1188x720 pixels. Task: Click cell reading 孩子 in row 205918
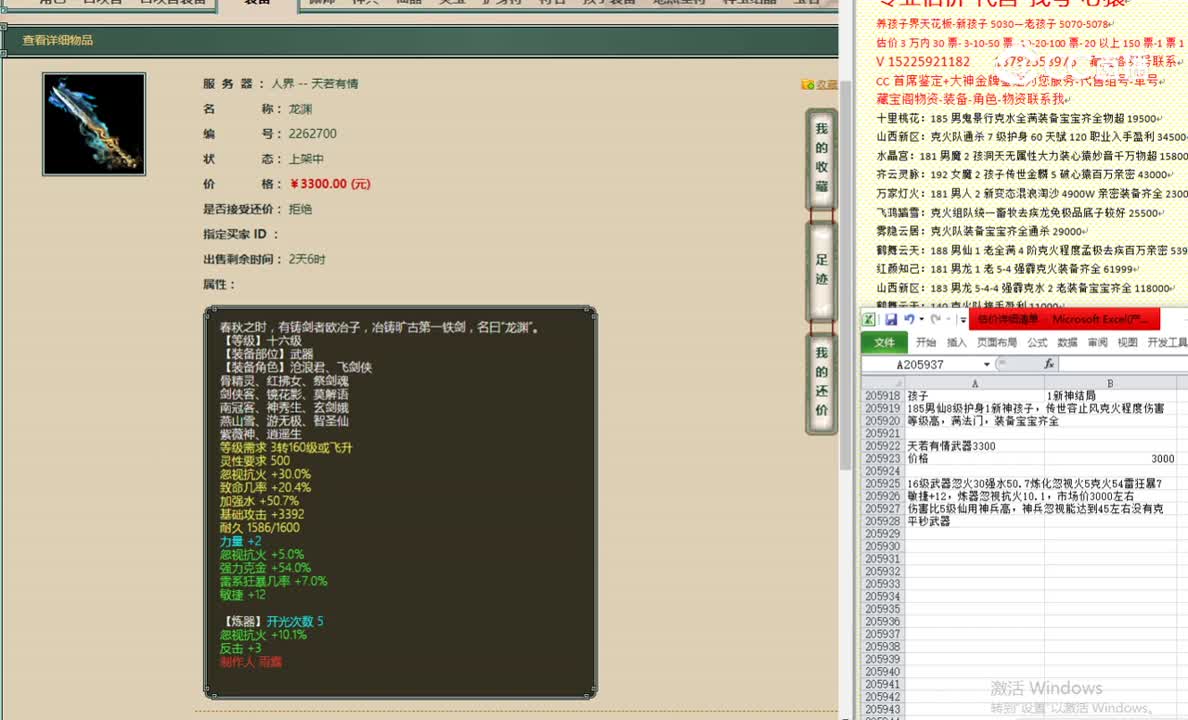(974, 396)
